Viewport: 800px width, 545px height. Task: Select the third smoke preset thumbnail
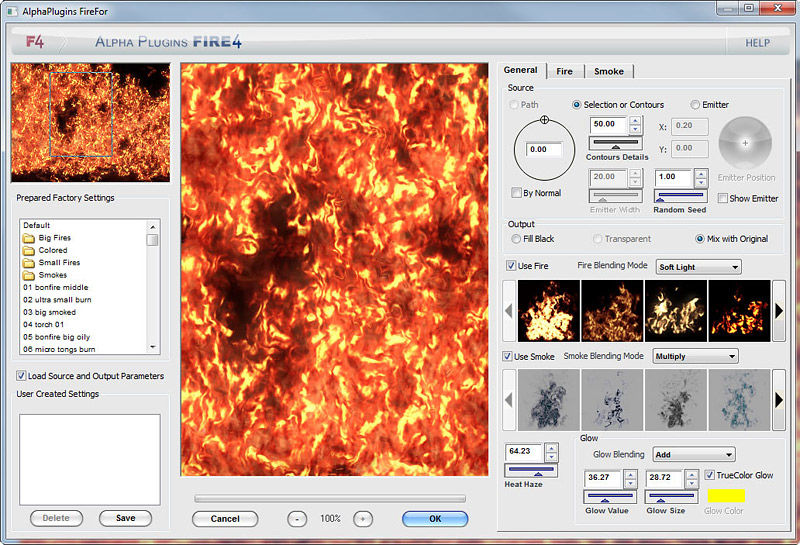[x=676, y=400]
